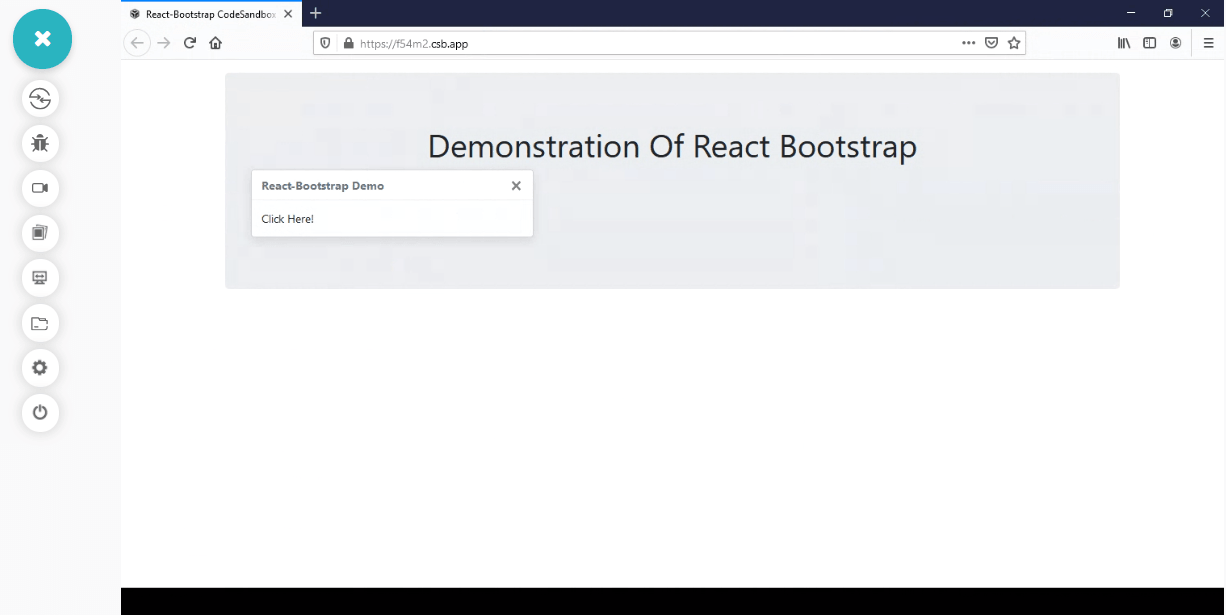Select the Click Here! link on the card
This screenshot has width=1226, height=615.
pyautogui.click(x=287, y=219)
